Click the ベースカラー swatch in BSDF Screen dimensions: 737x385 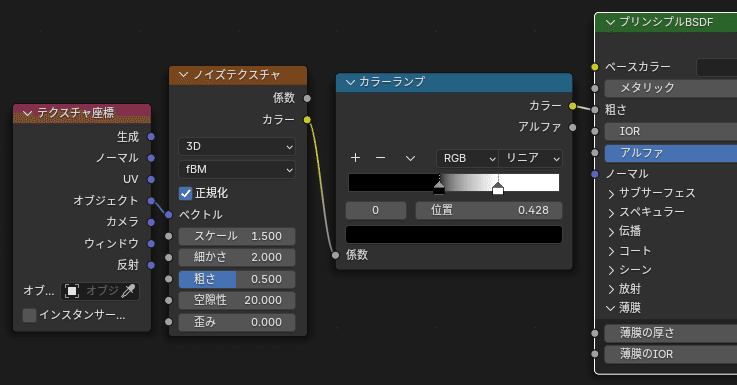[716, 67]
